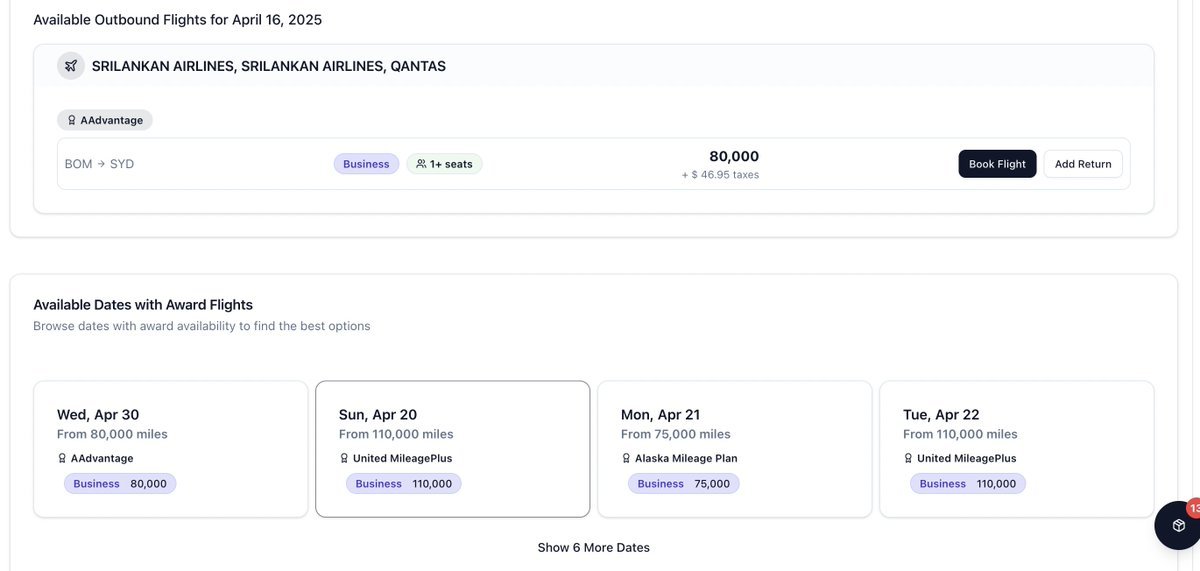Click the Business cabin tag in the flight row

pos(366,164)
